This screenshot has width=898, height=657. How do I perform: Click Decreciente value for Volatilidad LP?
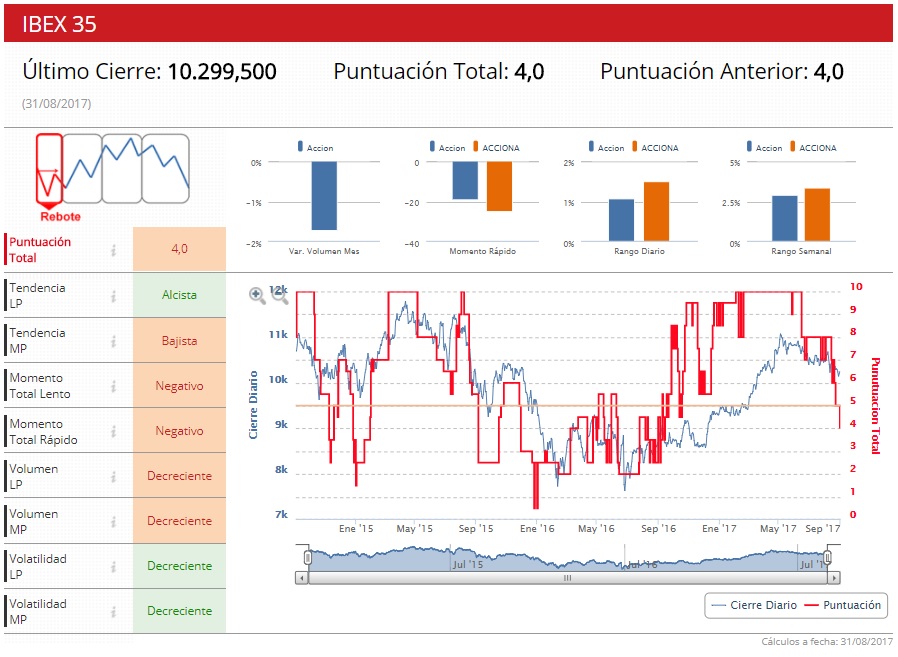[179, 566]
